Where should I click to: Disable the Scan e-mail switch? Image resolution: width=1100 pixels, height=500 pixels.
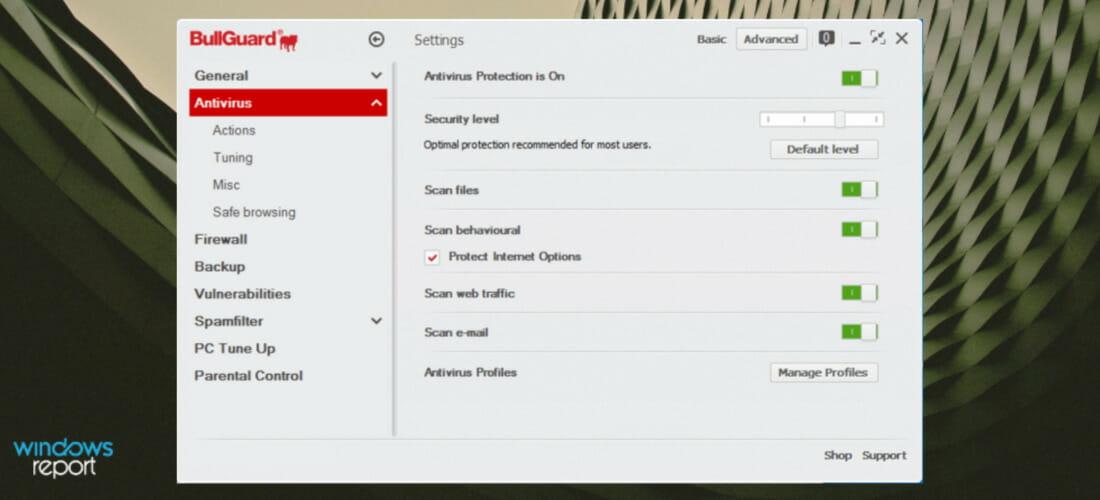(x=859, y=332)
